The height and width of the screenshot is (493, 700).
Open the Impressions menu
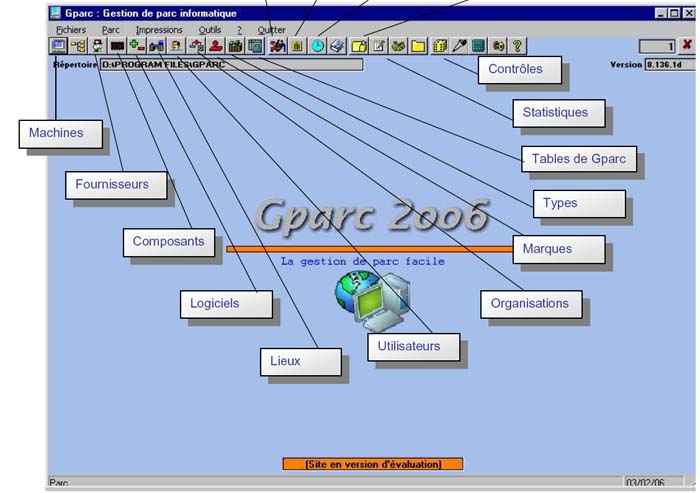(159, 30)
